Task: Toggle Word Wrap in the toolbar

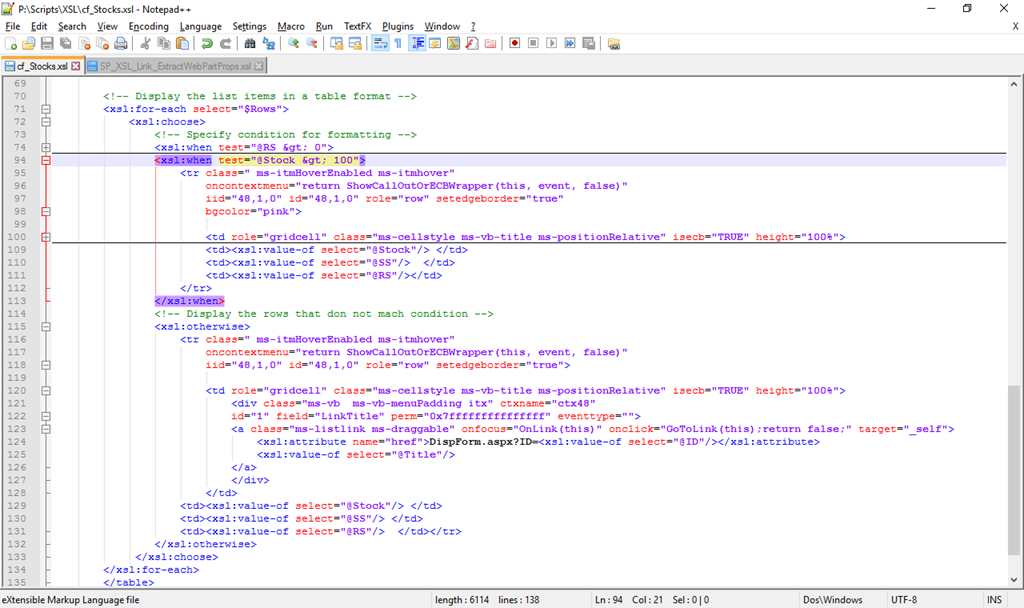Action: tap(380, 44)
